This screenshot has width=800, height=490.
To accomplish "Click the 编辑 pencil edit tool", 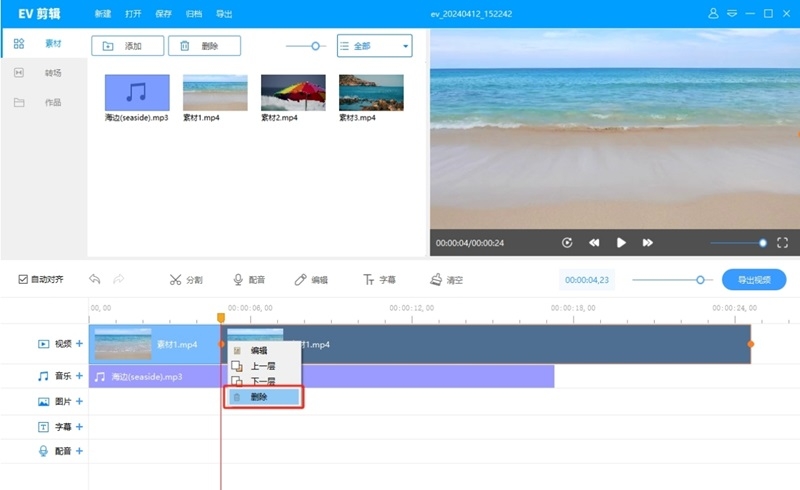I will (311, 280).
